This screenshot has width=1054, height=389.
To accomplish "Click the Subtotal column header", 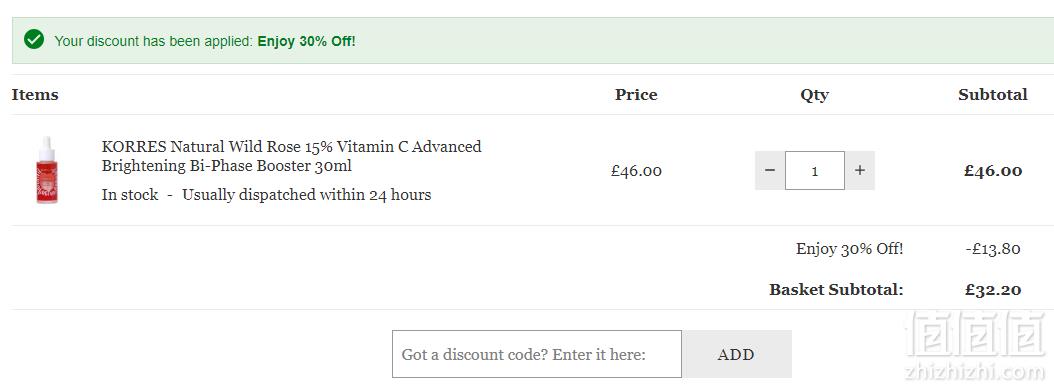I will point(993,95).
